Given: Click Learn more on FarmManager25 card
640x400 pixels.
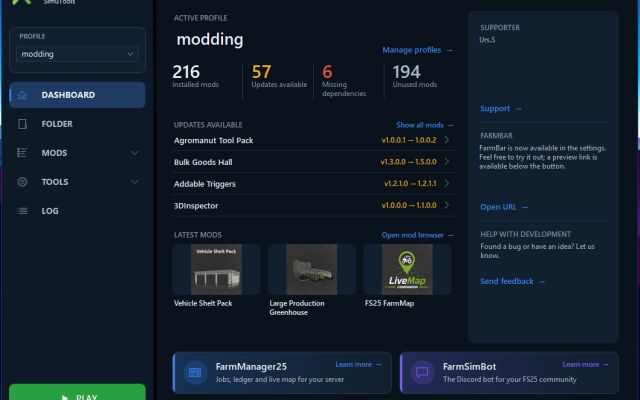Looking at the screenshot, I should click(358, 364).
